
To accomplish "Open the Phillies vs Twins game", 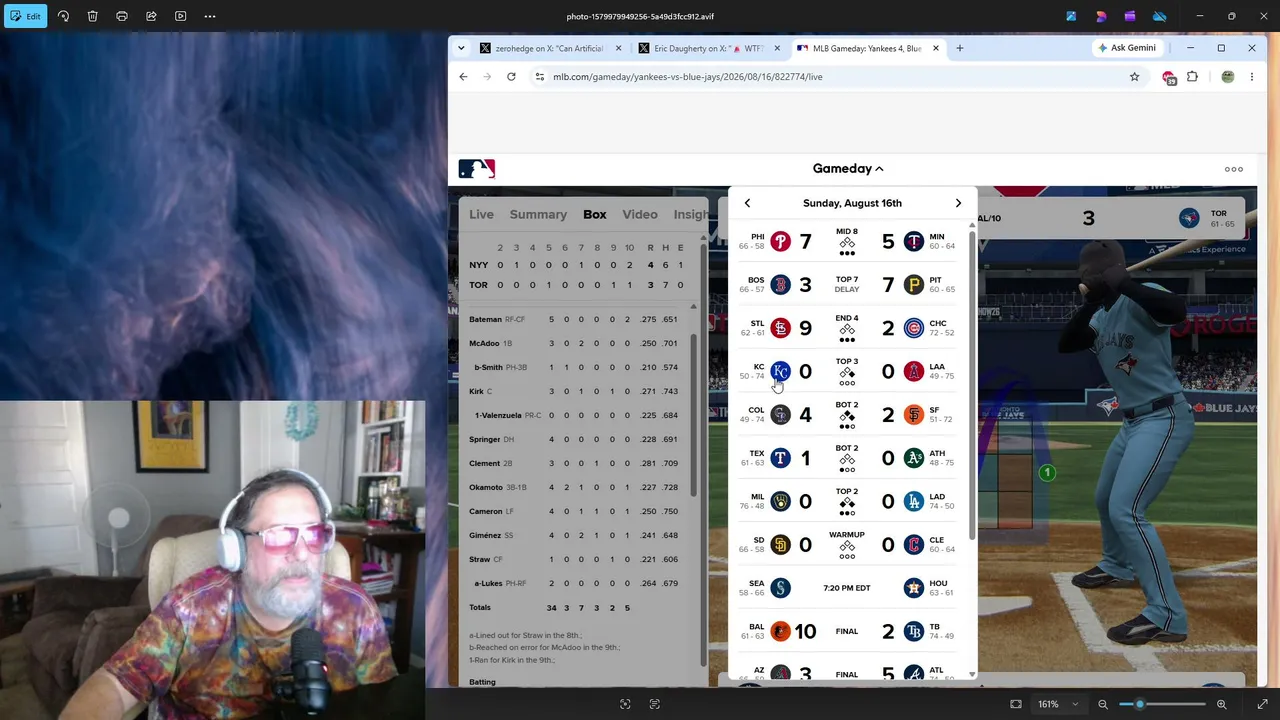I will point(847,241).
